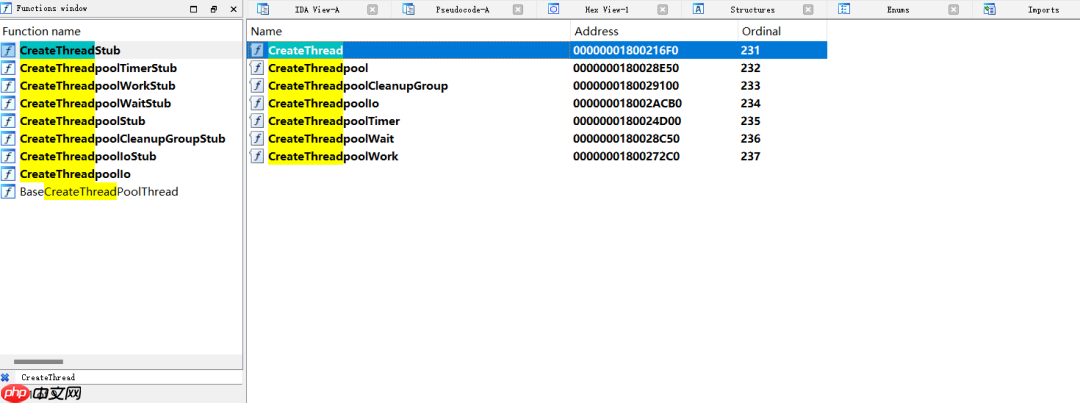Viewport: 1080px width, 403px height.
Task: Click function icon beside CreateThreadpoolCleanupGroupStub
Action: tap(8, 138)
